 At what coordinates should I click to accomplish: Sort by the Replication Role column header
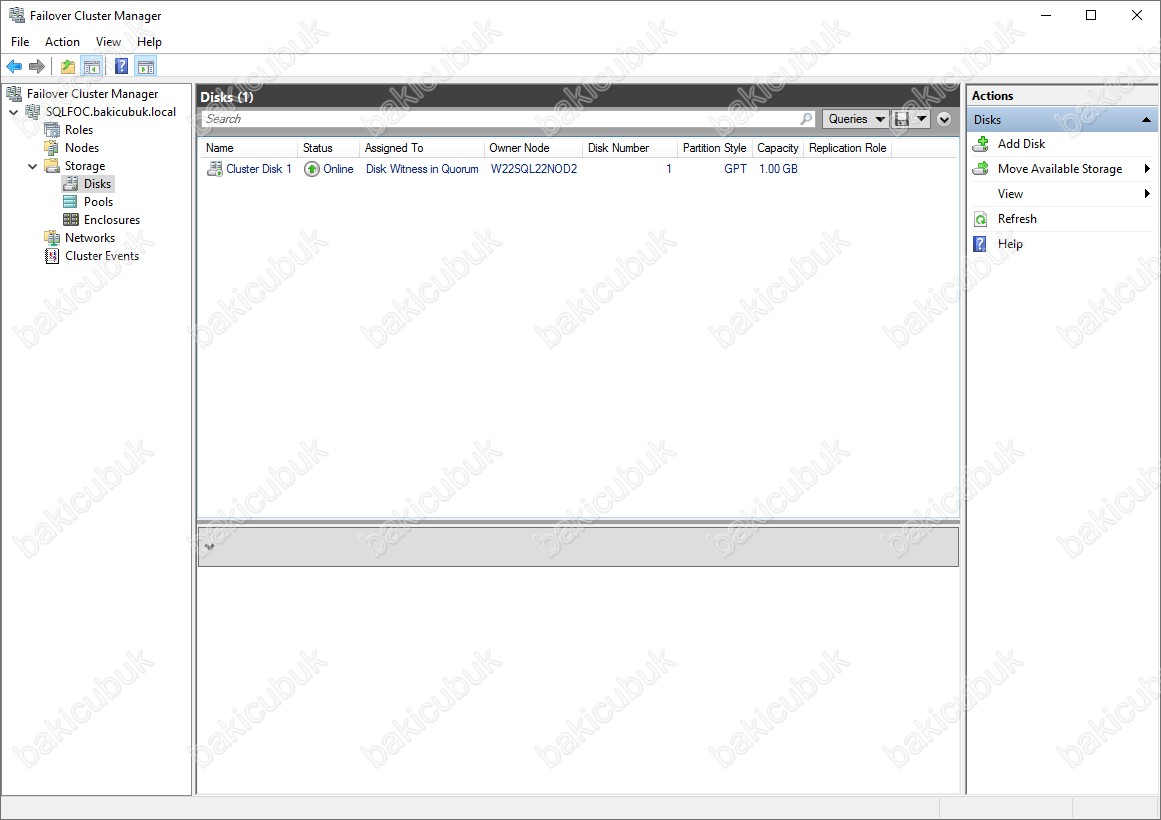(848, 148)
